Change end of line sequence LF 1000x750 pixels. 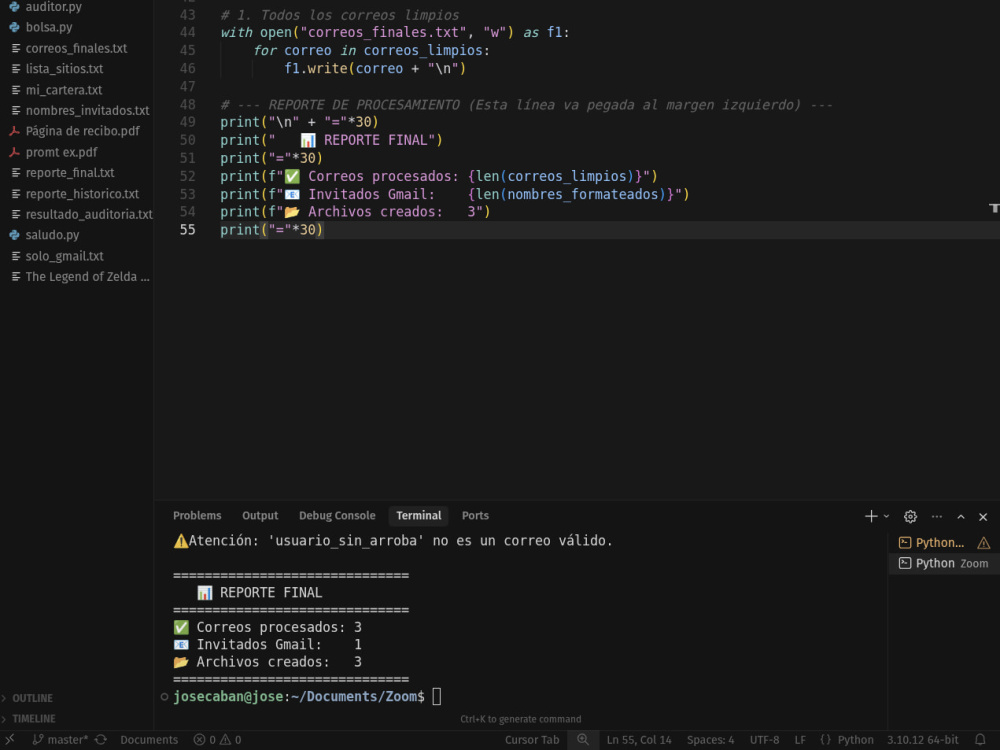point(800,740)
